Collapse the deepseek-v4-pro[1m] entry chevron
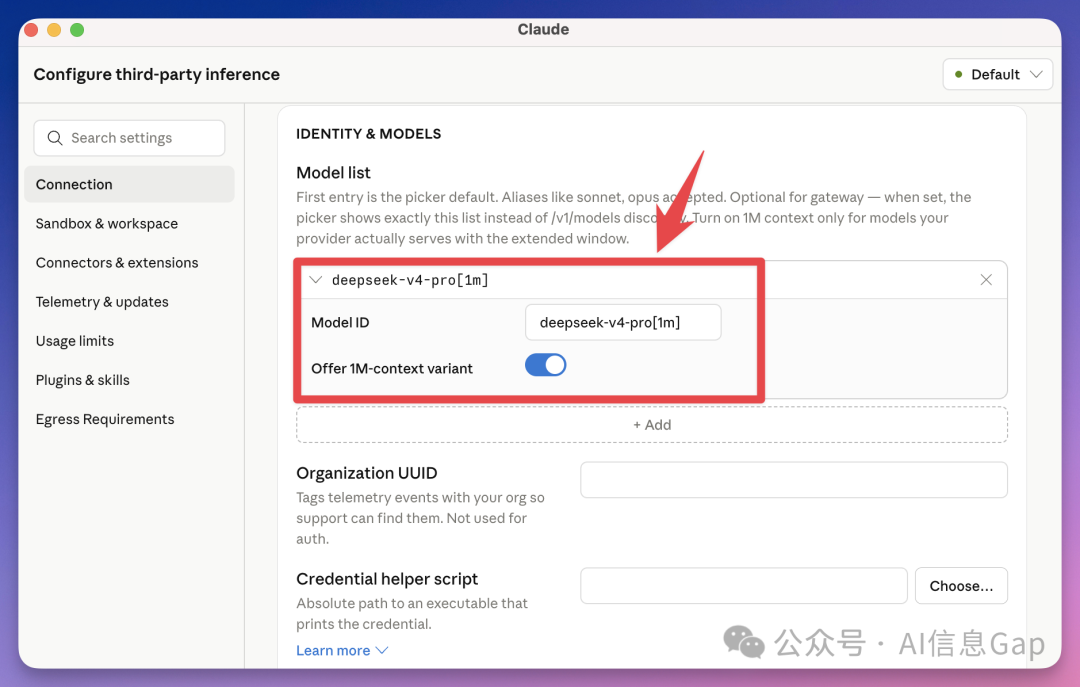This screenshot has height=687, width=1080. (315, 280)
